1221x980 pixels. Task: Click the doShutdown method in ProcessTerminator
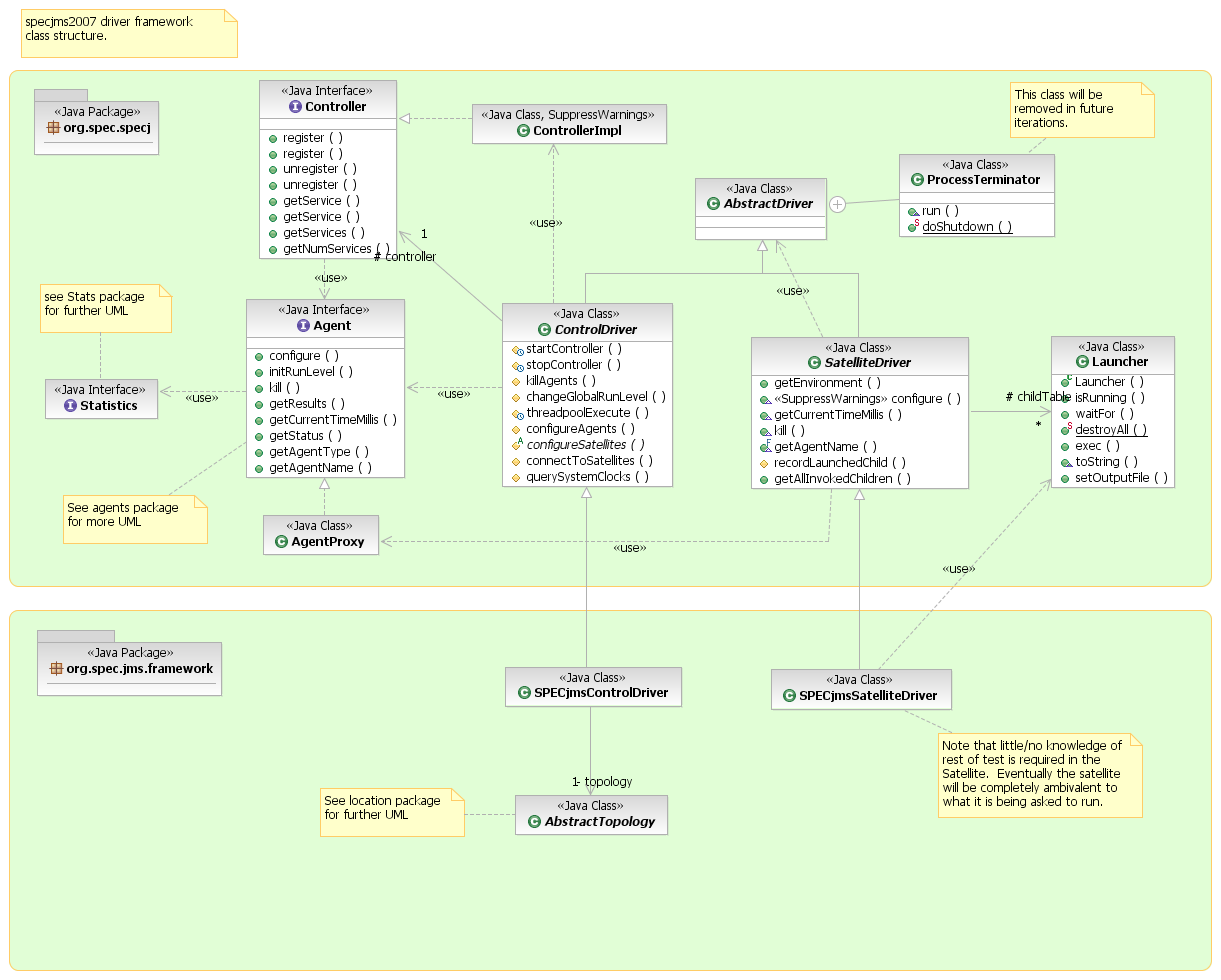click(x=966, y=227)
